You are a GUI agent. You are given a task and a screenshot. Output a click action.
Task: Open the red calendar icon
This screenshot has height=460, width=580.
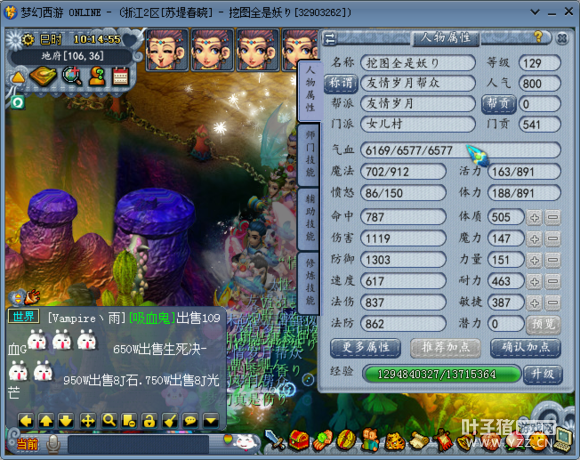[121, 76]
